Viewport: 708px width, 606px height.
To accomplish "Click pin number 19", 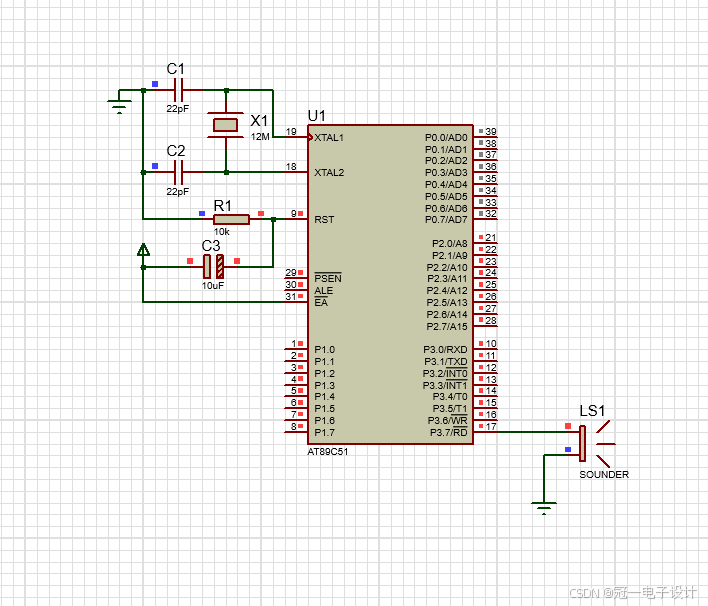I will coord(291,131).
